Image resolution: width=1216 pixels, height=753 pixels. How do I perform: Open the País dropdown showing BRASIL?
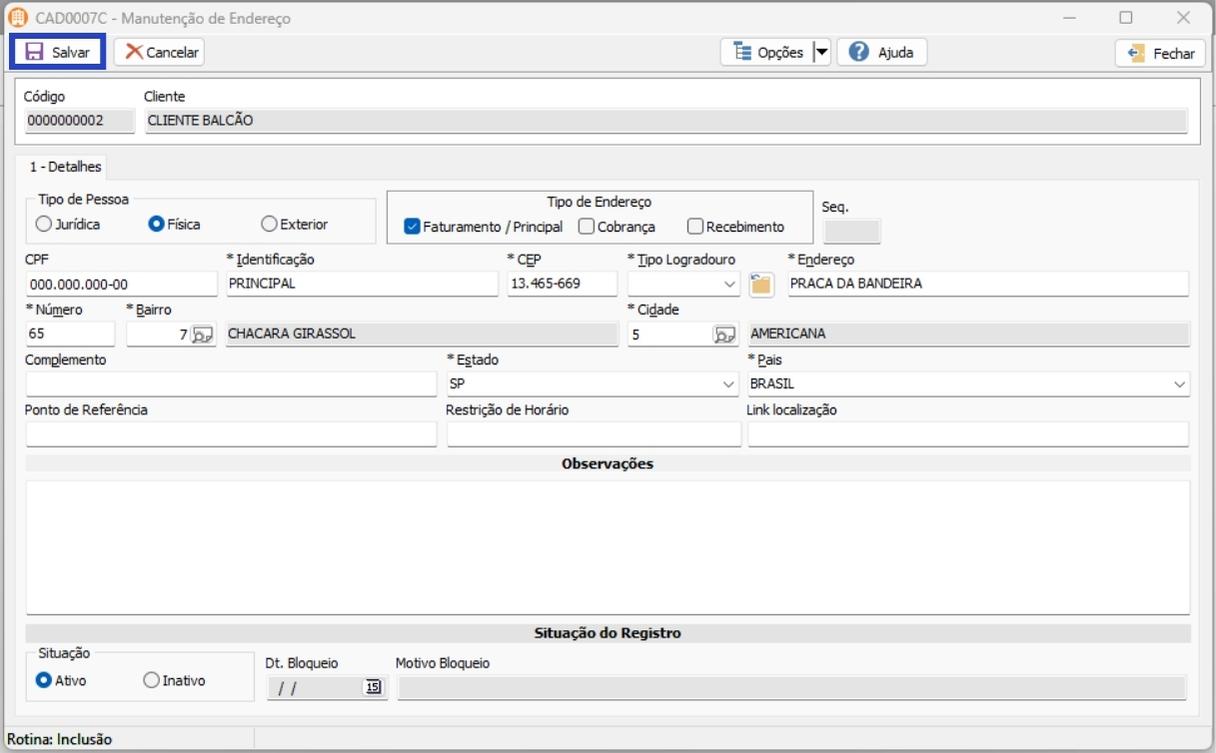(1179, 384)
